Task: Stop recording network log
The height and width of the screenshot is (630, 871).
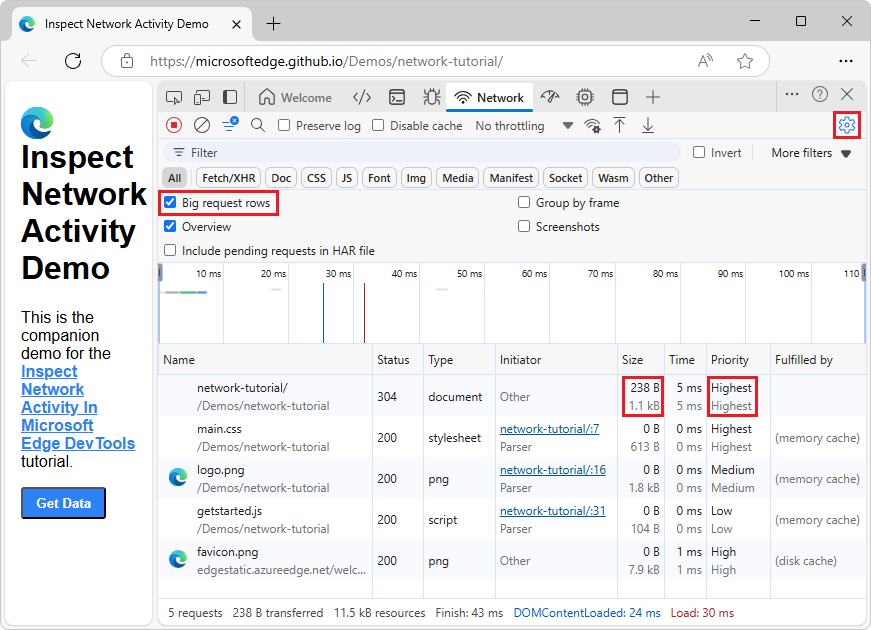Action: 174,125
